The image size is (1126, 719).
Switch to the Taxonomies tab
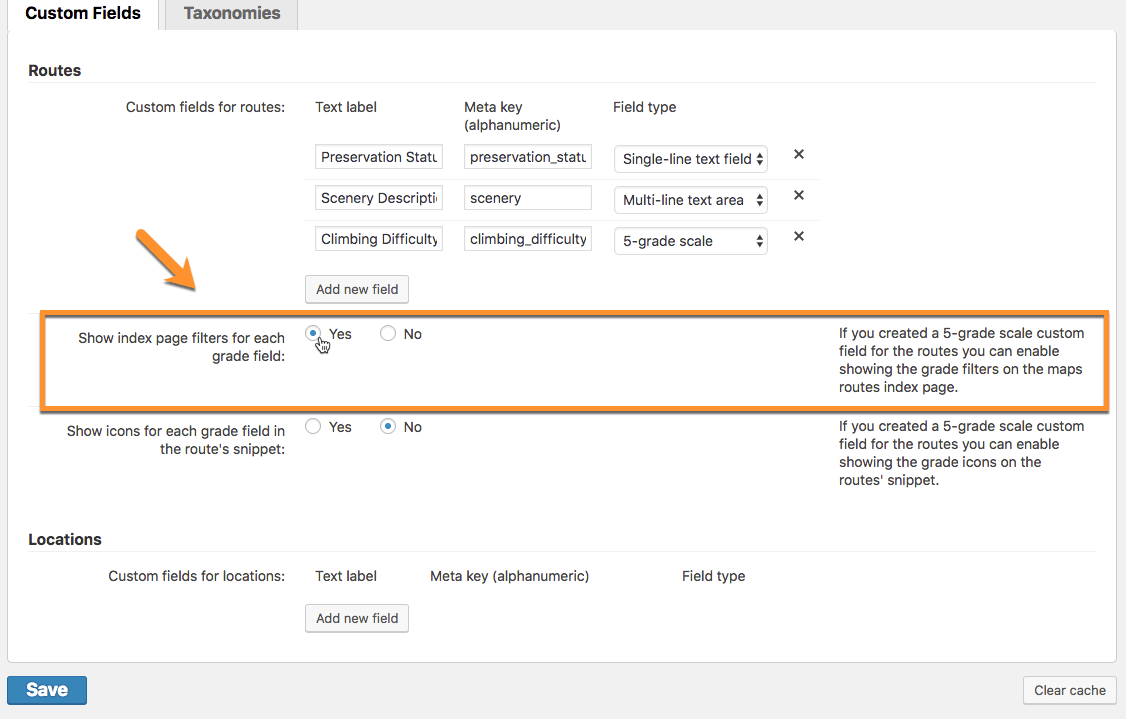tap(232, 14)
